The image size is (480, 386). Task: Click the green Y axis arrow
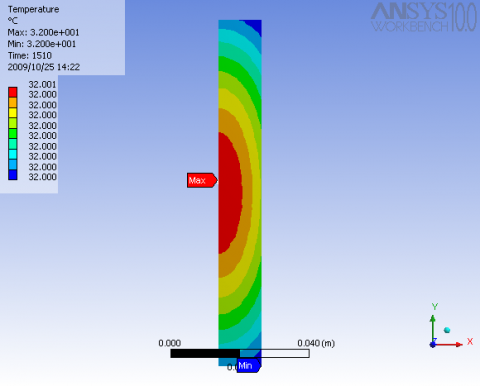[433, 327]
